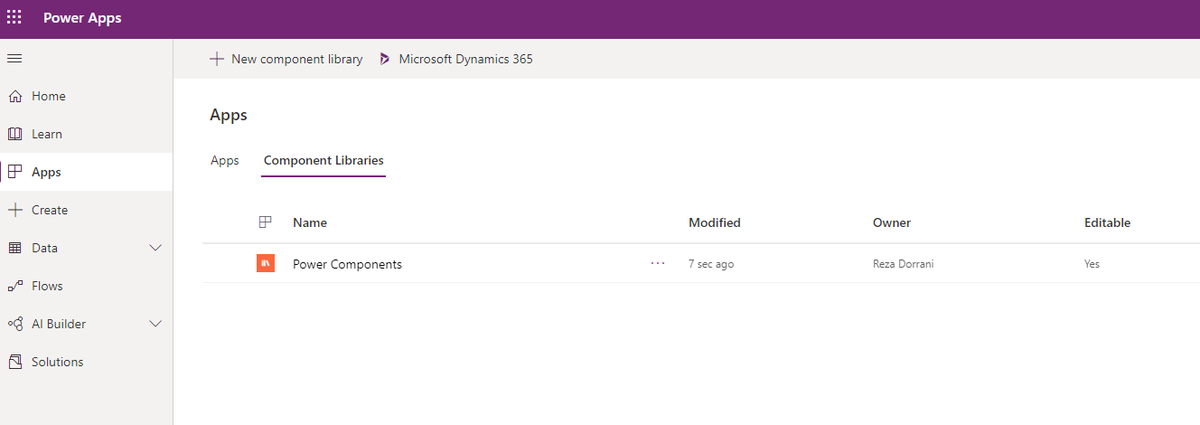Click the Editable column header
Screen dimensions: 1200x425
coord(1107,223)
